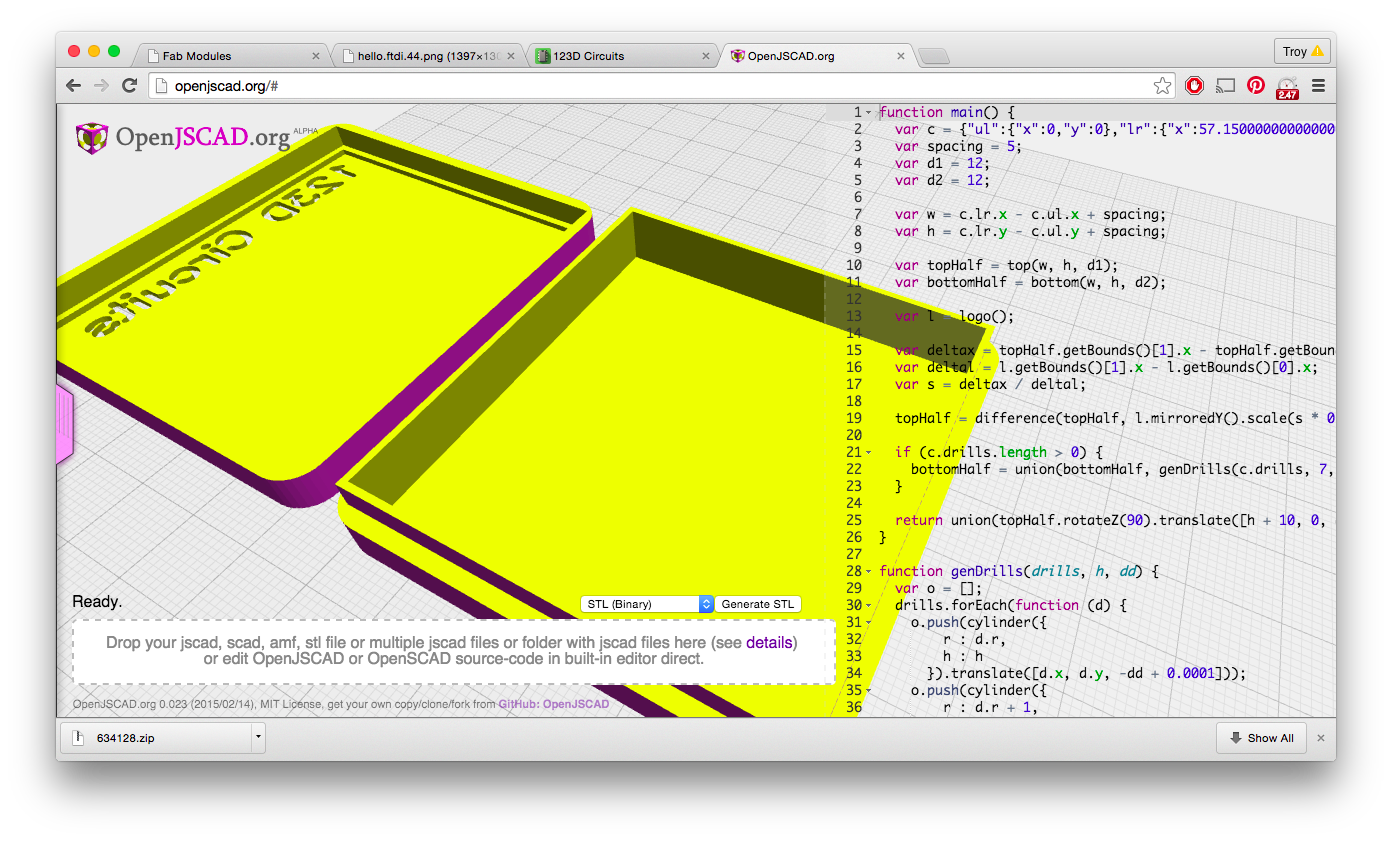Close the 123D Circuits tab
The image size is (1392, 841).
[x=706, y=56]
